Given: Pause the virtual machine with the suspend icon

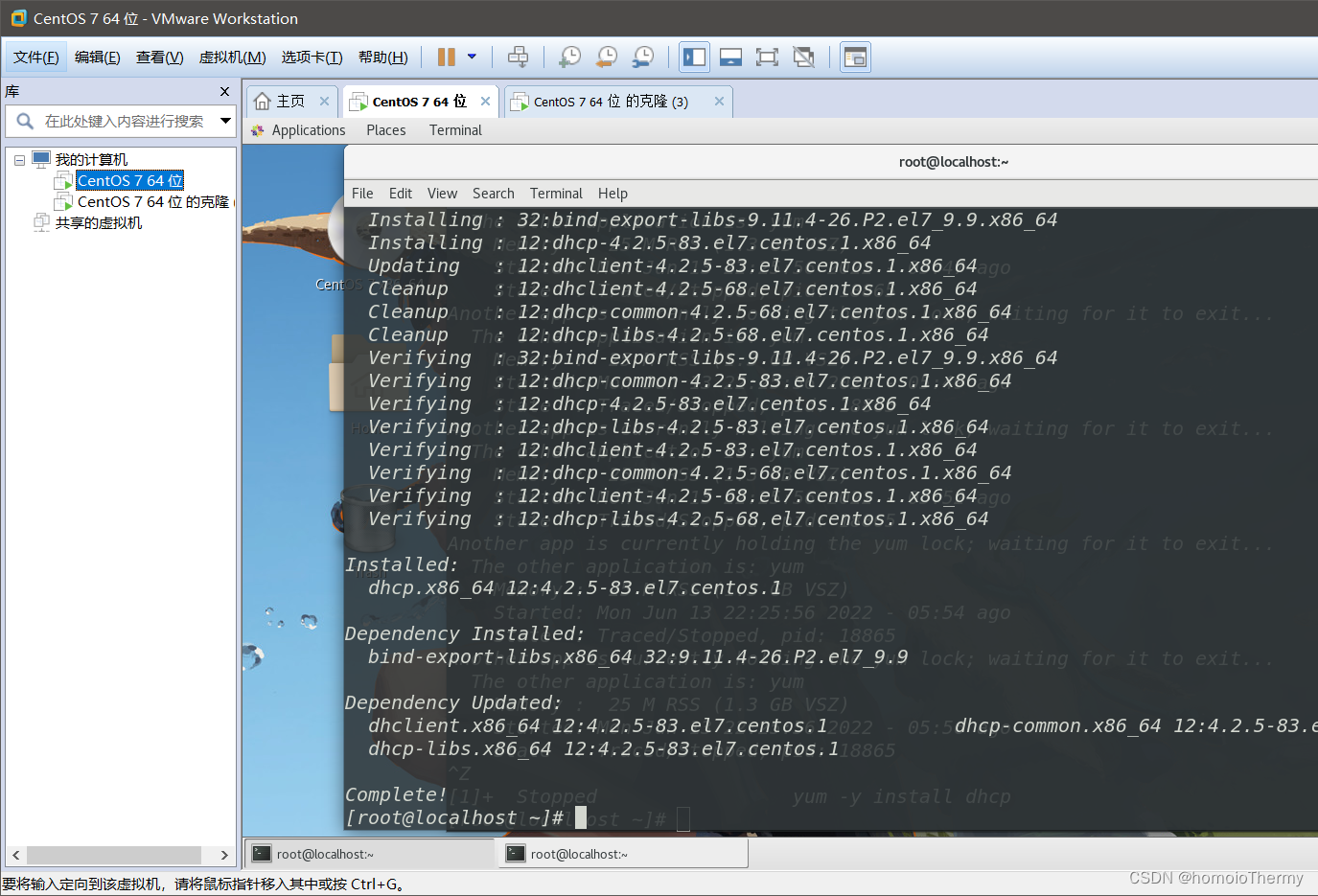Looking at the screenshot, I should point(446,57).
